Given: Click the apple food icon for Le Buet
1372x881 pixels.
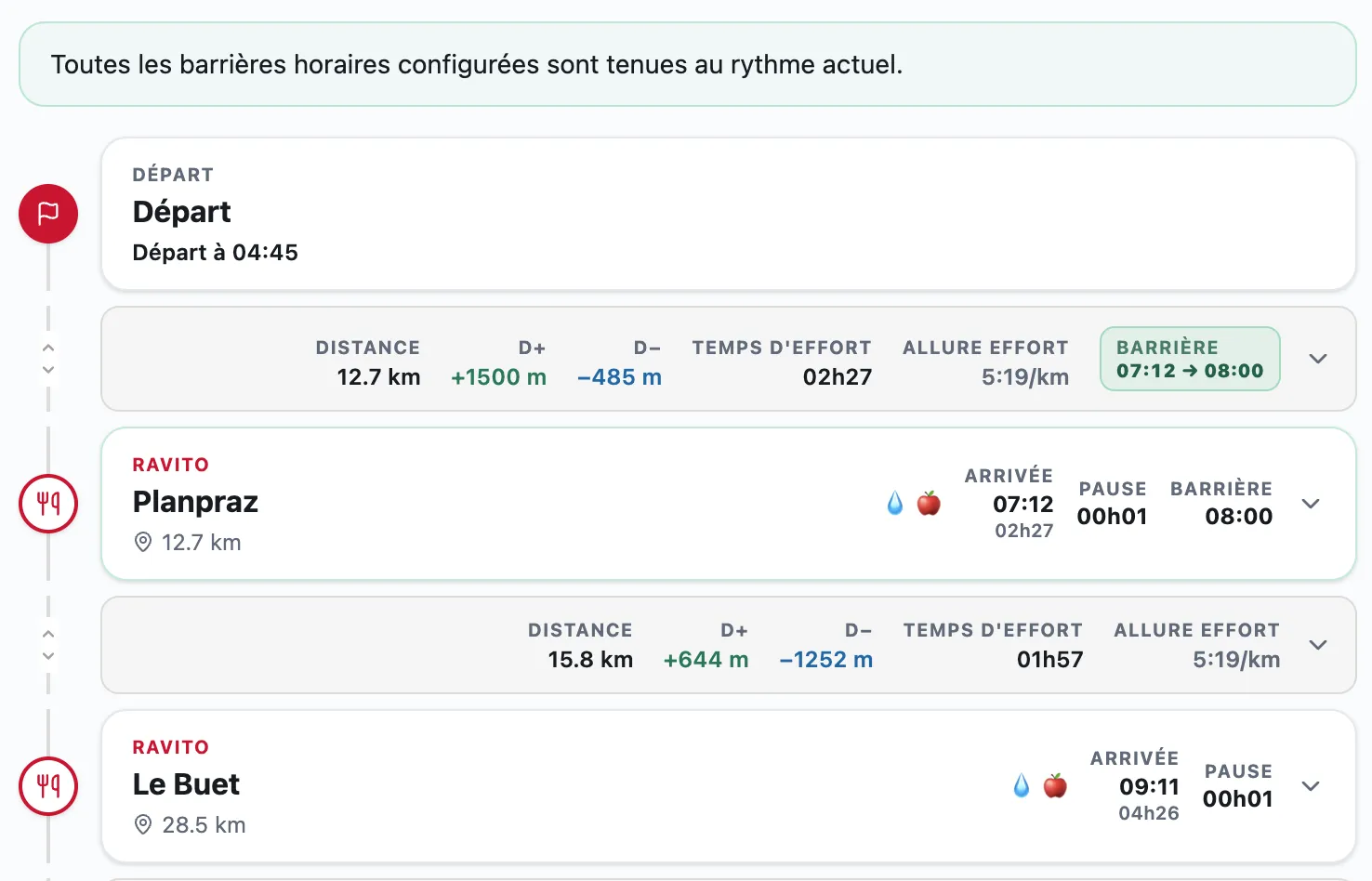Looking at the screenshot, I should [1055, 786].
